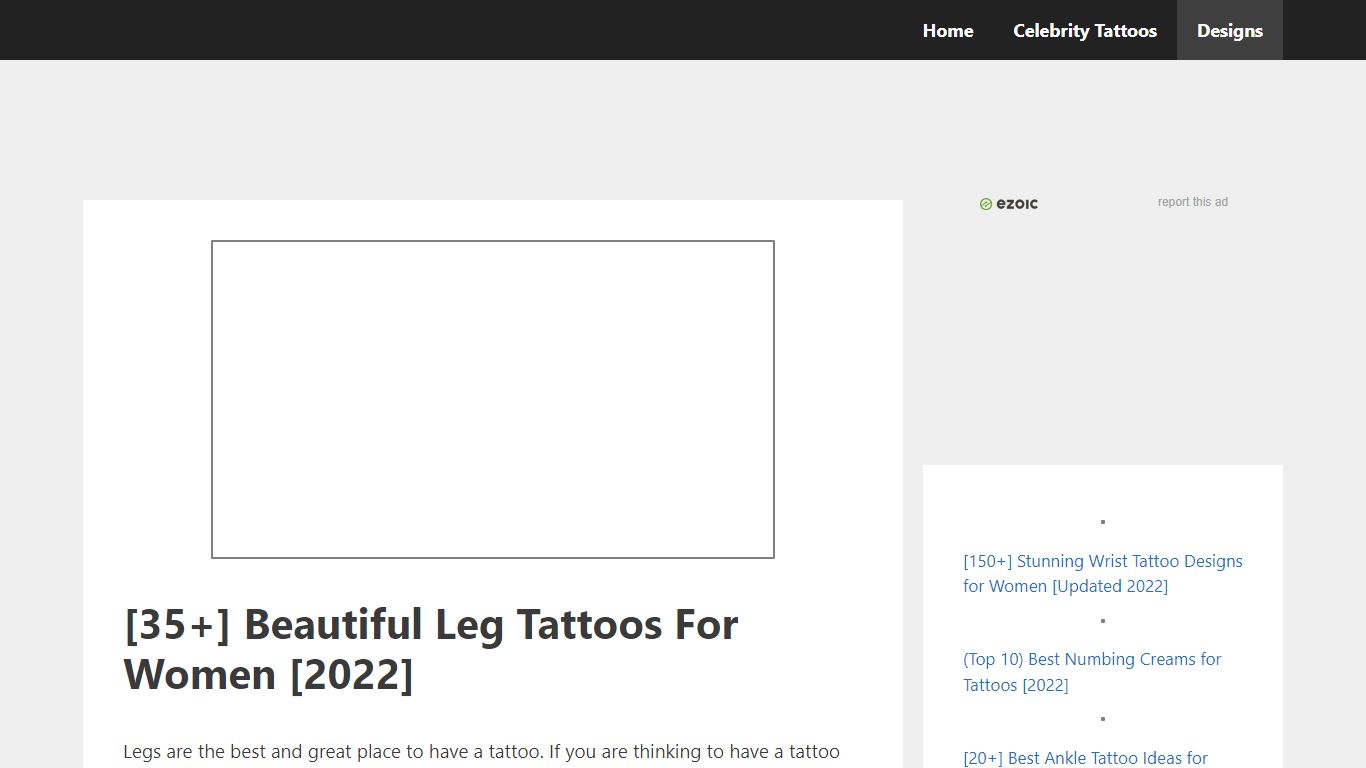The height and width of the screenshot is (768, 1366).
Task: Open the Home menu item
Action: coord(948,30)
